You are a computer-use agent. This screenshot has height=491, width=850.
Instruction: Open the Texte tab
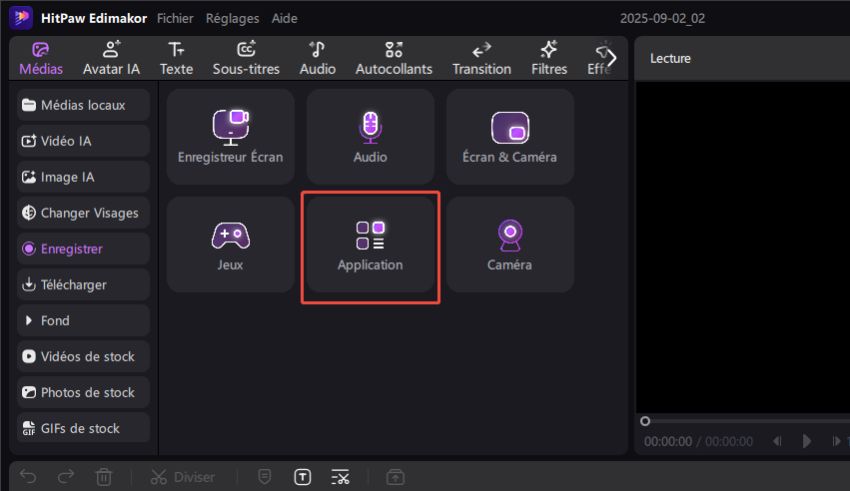pyautogui.click(x=176, y=59)
